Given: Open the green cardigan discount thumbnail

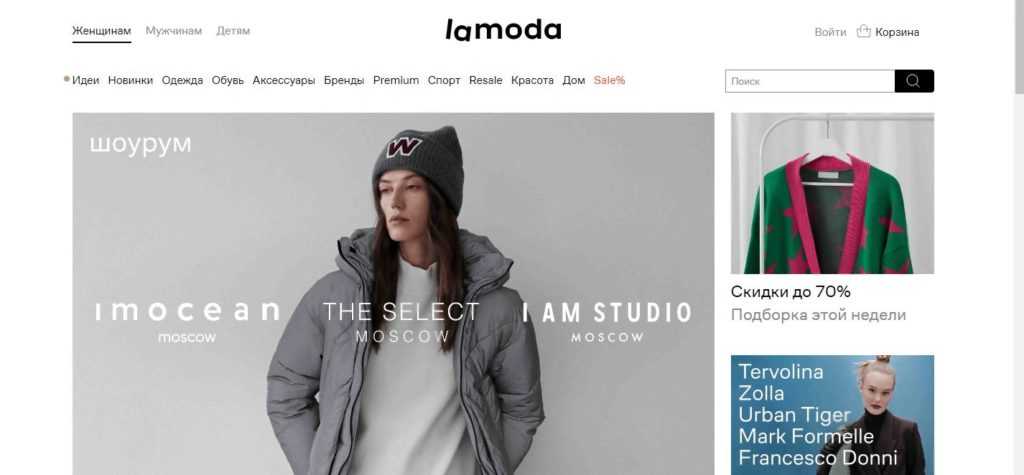Looking at the screenshot, I should pos(833,193).
